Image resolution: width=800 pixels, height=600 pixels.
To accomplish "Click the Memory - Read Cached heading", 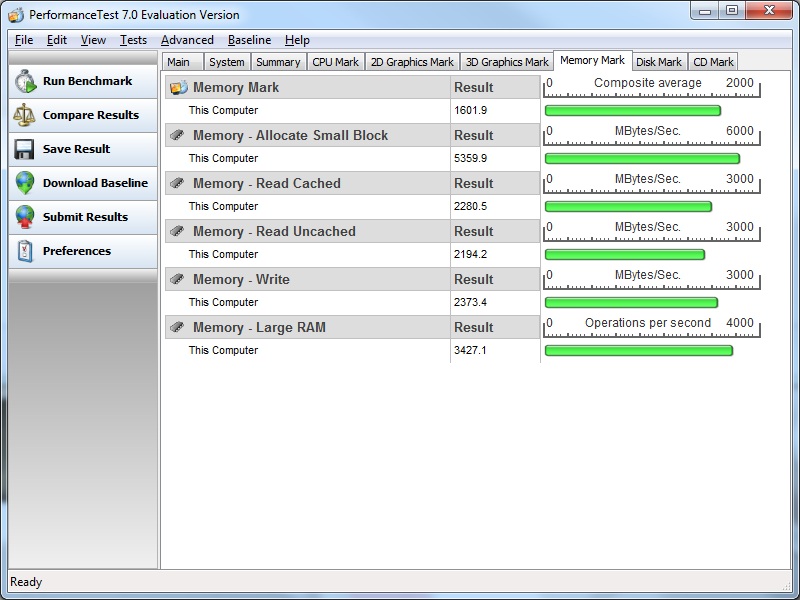I will 267,183.
